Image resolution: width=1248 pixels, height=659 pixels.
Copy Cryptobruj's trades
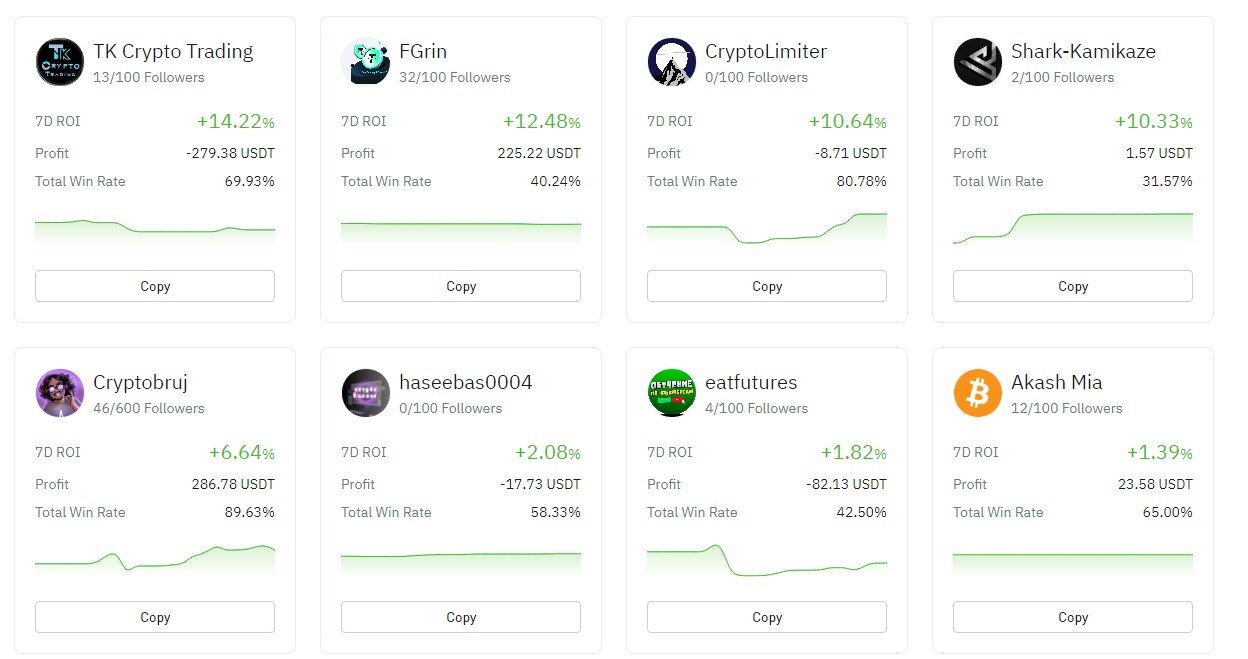click(155, 617)
